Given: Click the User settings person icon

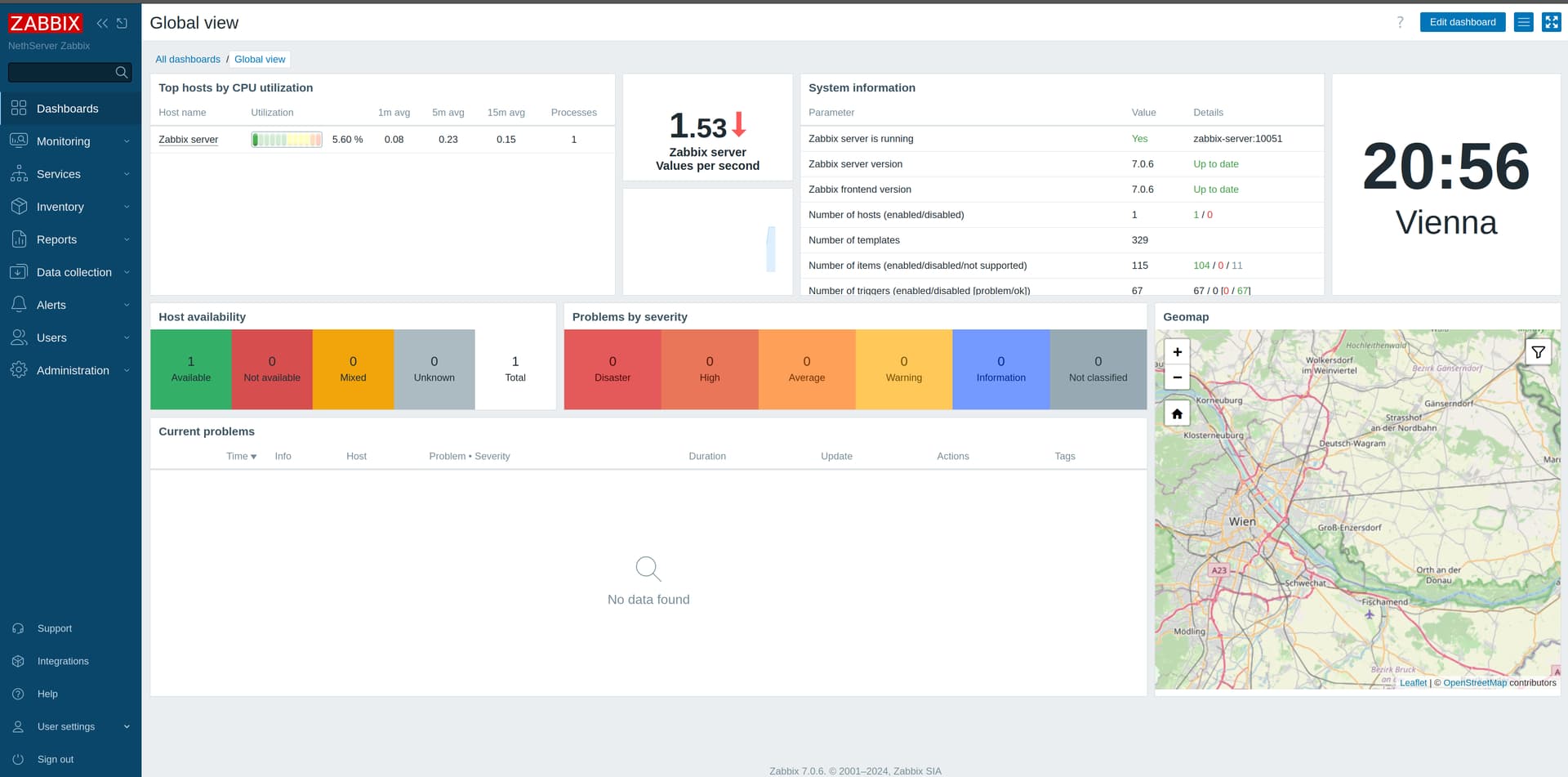Looking at the screenshot, I should (x=18, y=726).
